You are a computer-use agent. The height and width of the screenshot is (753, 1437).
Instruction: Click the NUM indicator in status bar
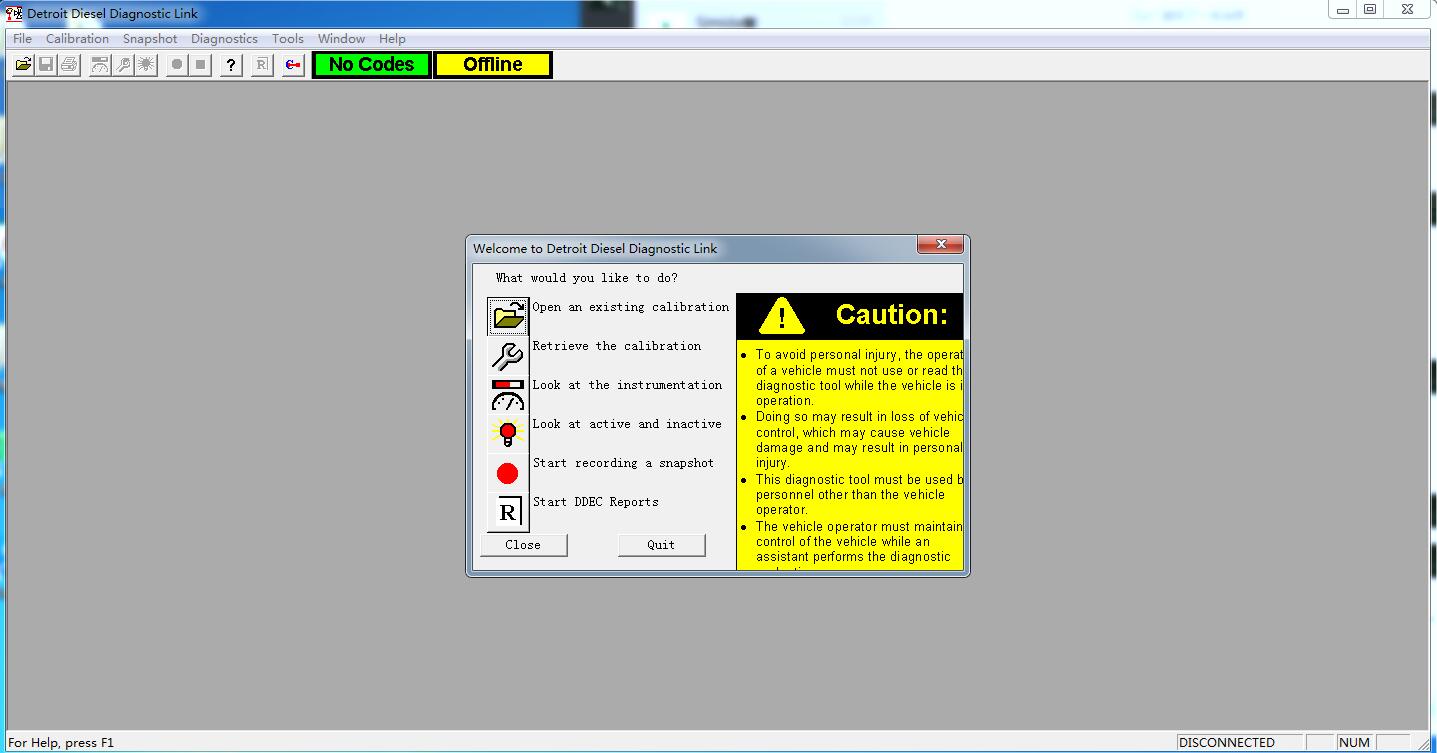(1354, 743)
